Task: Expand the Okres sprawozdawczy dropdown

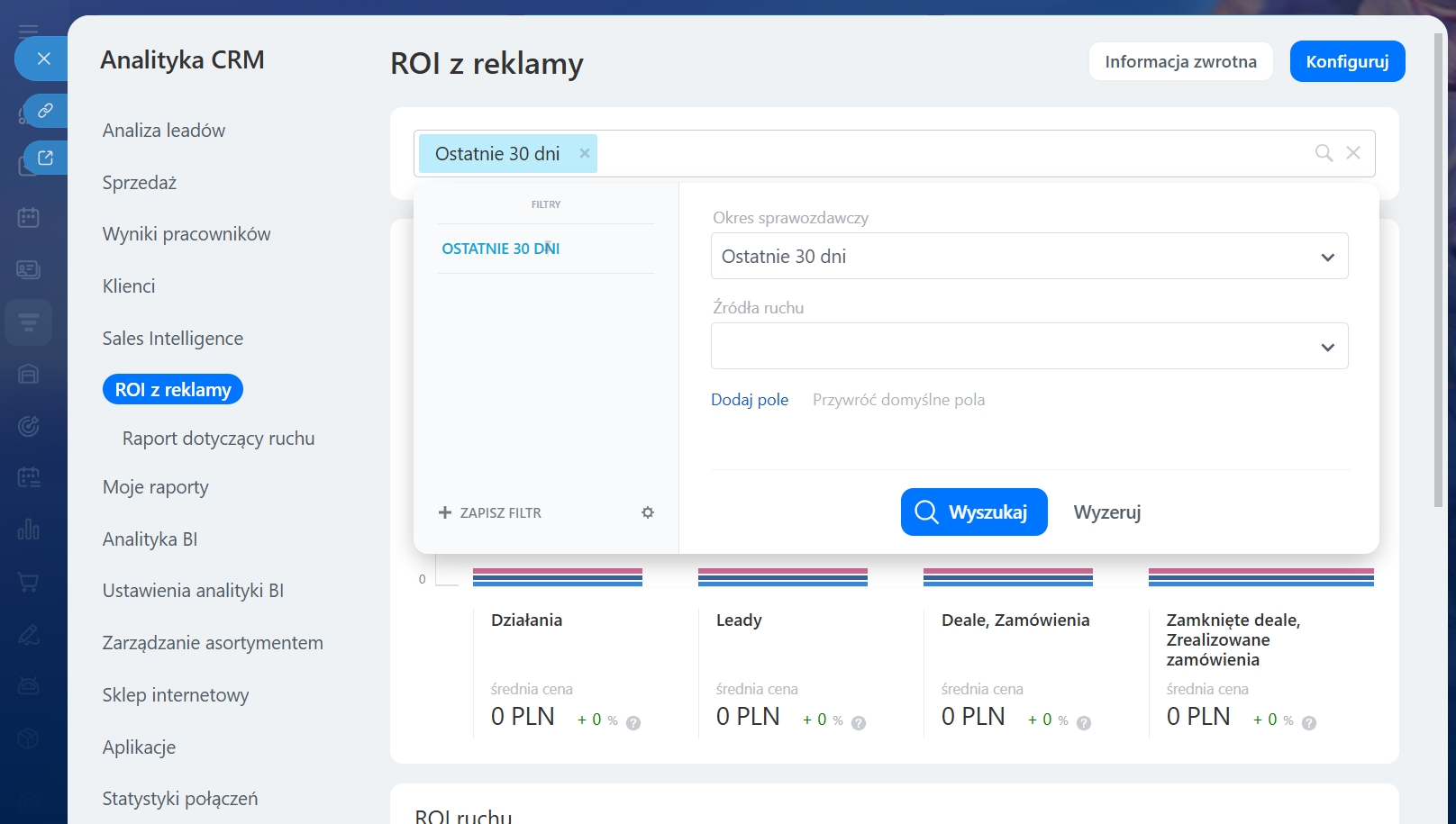Action: pyautogui.click(x=1029, y=257)
